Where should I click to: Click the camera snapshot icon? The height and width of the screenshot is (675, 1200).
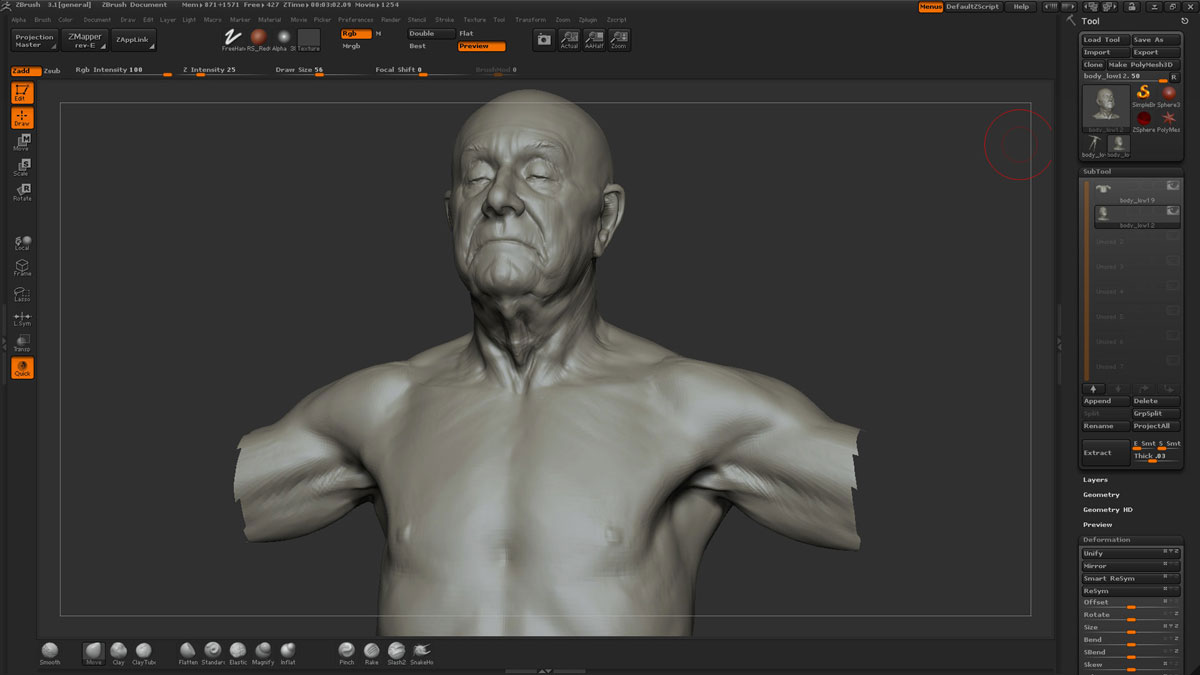click(543, 39)
